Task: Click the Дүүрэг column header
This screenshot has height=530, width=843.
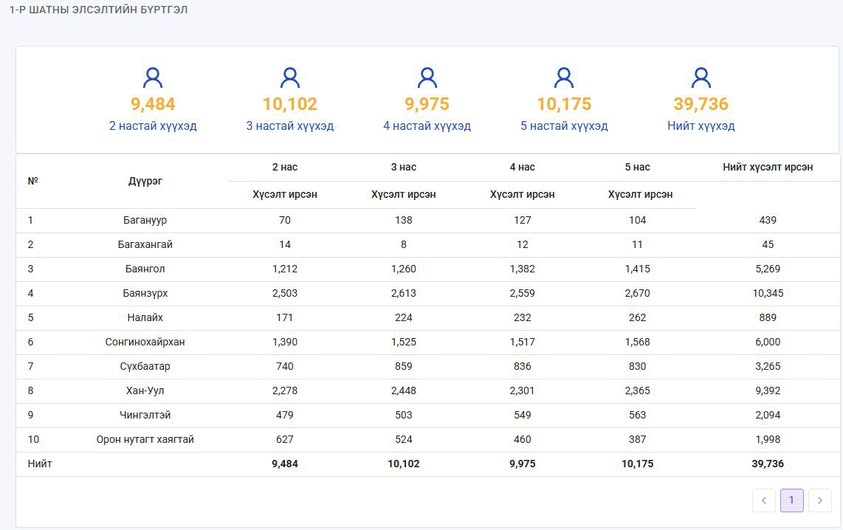Action: (x=145, y=181)
